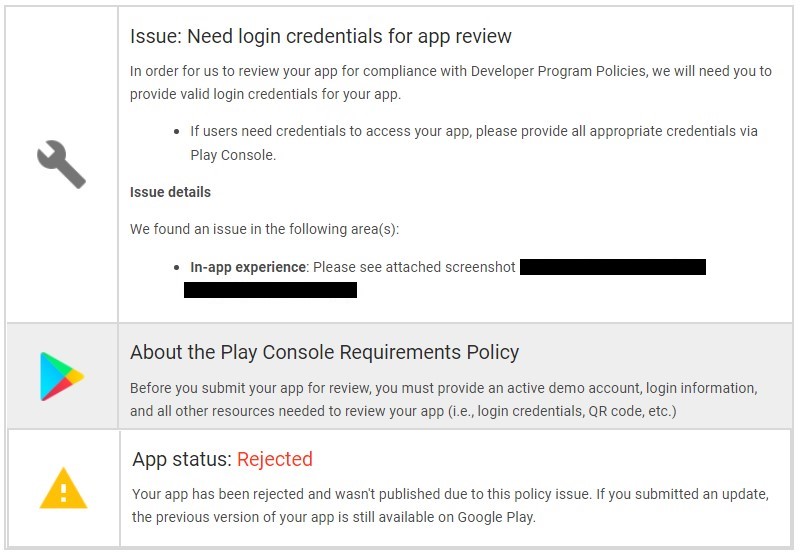Click the second redacted black bar
801x554 pixels.
coord(270,290)
